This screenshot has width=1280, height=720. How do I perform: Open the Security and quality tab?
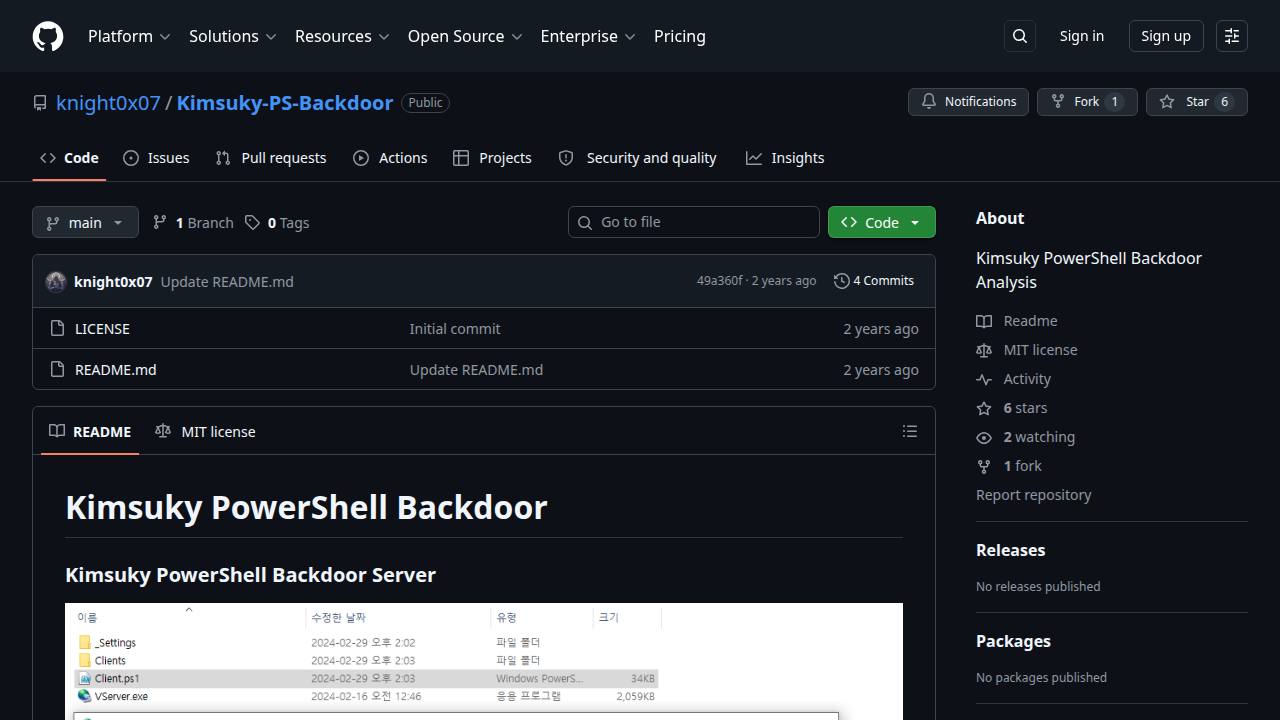[x=637, y=158]
